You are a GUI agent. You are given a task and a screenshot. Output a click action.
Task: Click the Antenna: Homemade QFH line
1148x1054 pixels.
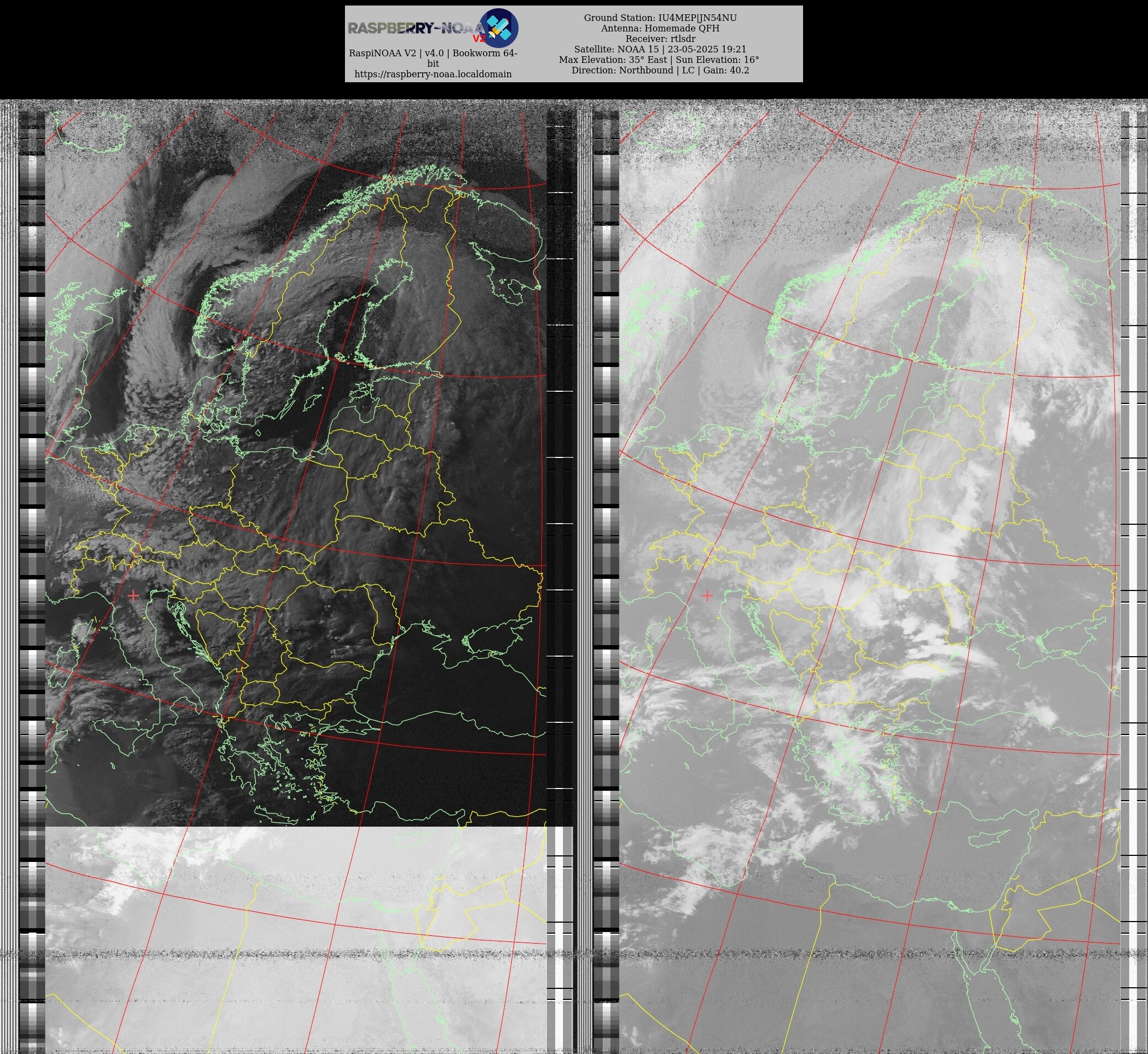660,28
